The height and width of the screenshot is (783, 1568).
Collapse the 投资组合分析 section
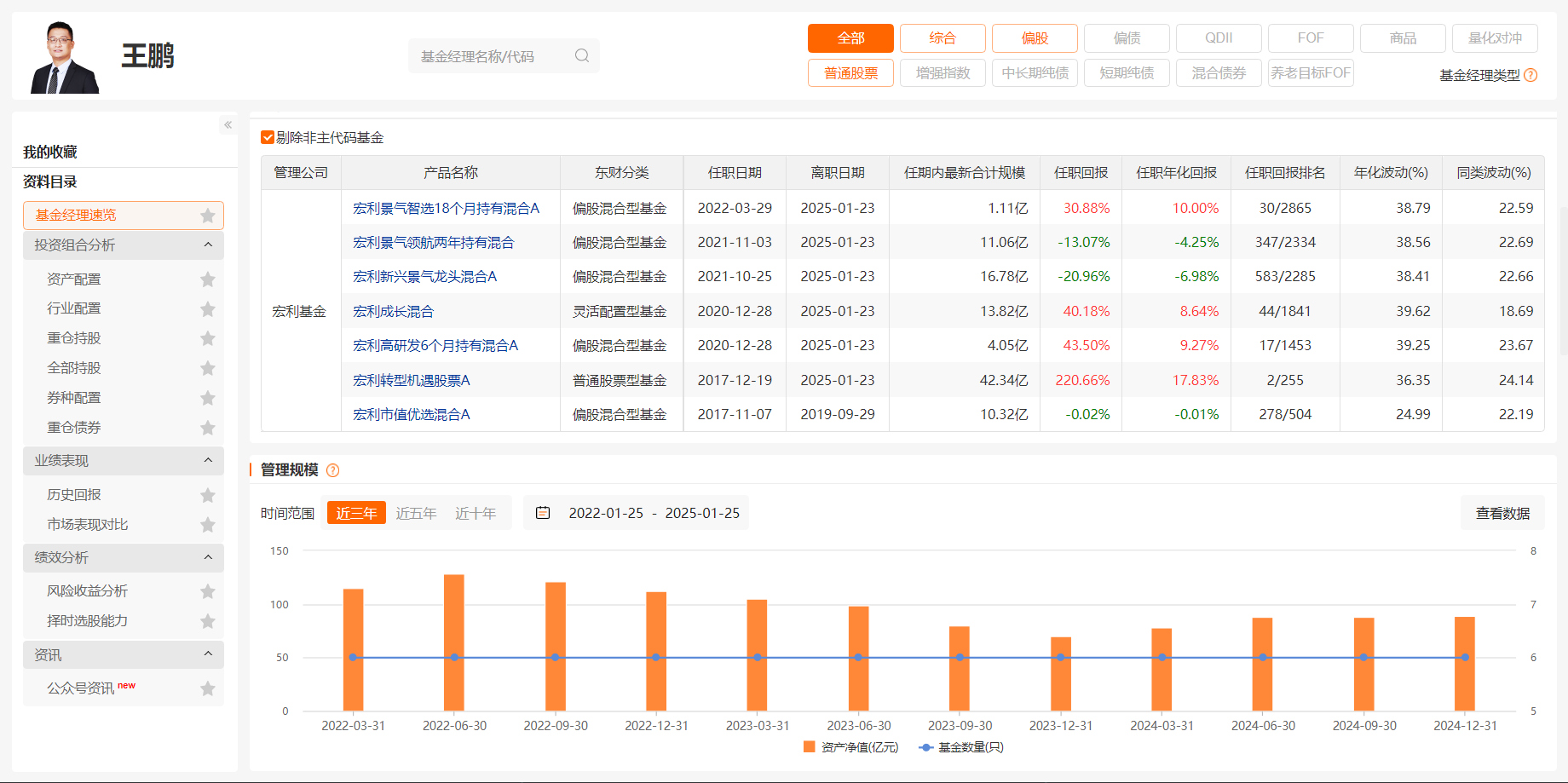click(x=208, y=245)
